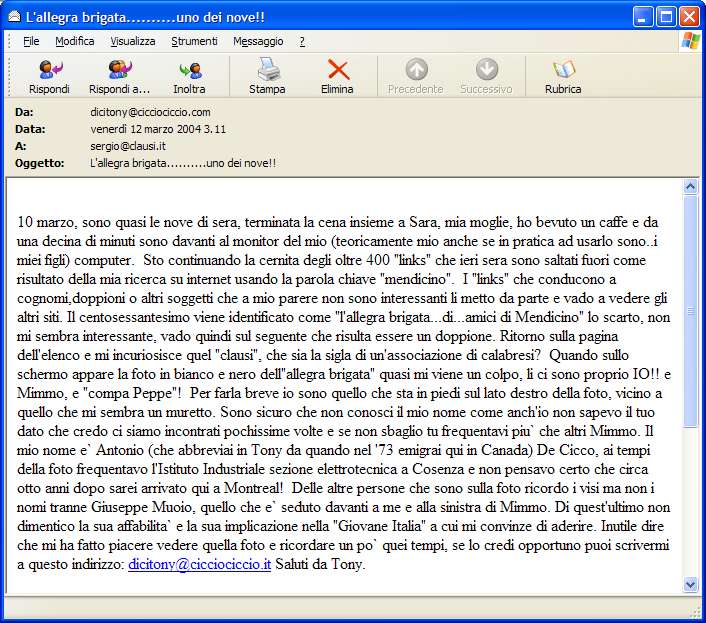Click the Oggetto subject text in header
Image resolution: width=706 pixels, height=623 pixels.
[x=183, y=163]
